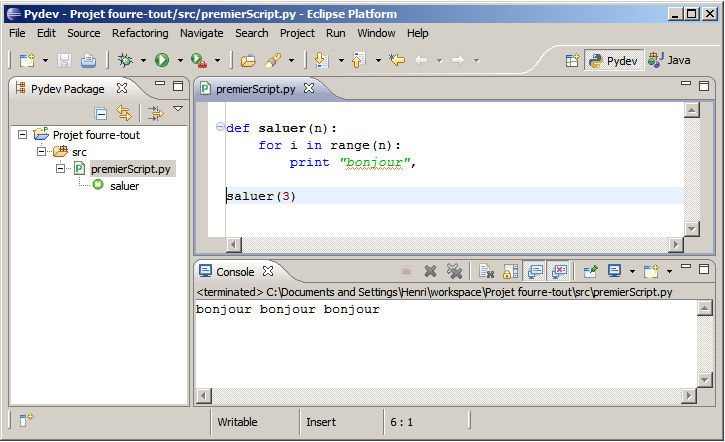The height and width of the screenshot is (442, 725).
Task: Click the Next Annotation down-arrow icon
Action: [x=321, y=60]
